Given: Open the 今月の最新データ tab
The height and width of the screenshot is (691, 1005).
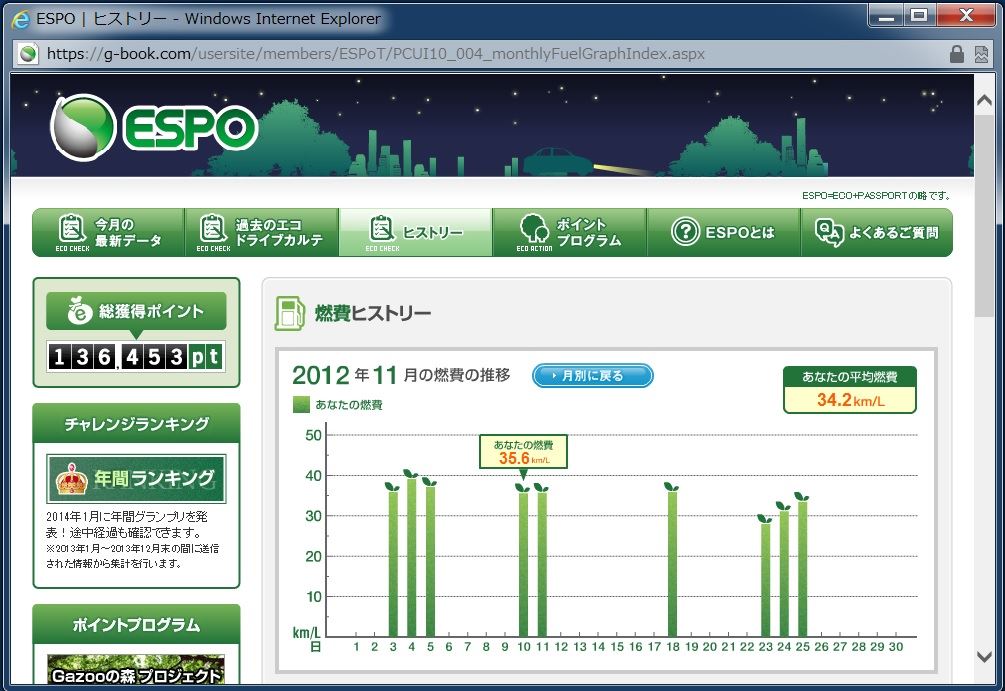Looking at the screenshot, I should pyautogui.click(x=108, y=232).
